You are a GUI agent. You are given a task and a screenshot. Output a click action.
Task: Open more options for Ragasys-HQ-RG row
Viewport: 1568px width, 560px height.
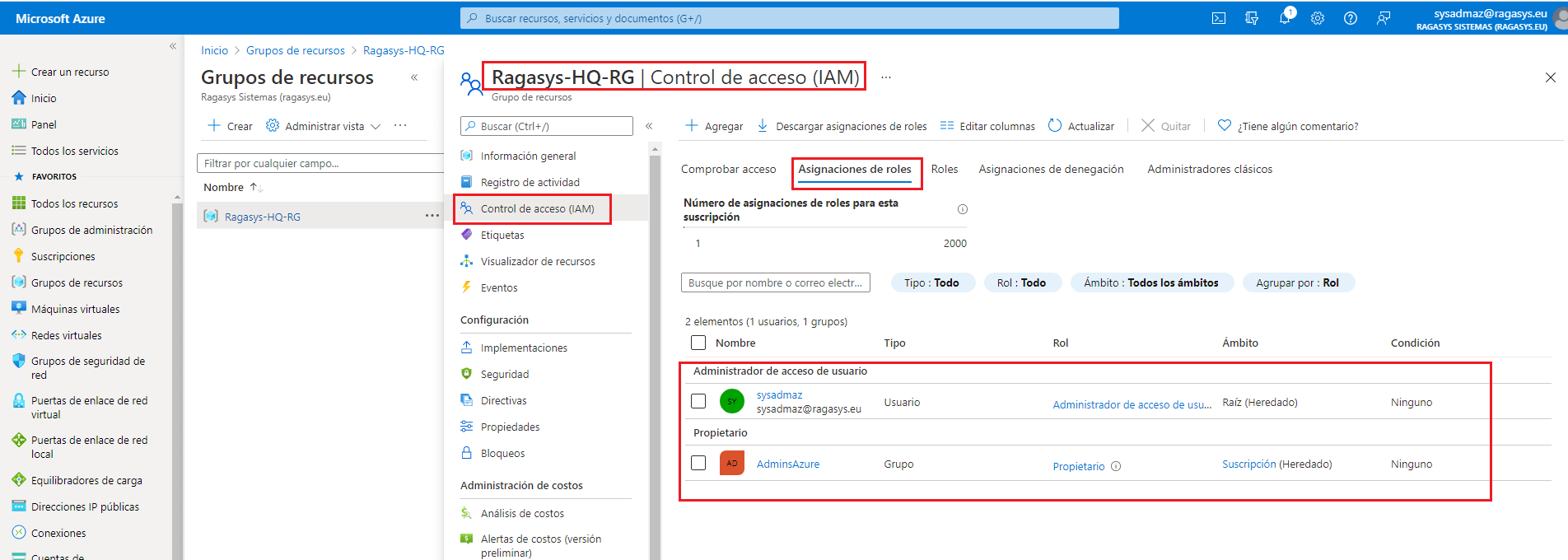click(432, 216)
